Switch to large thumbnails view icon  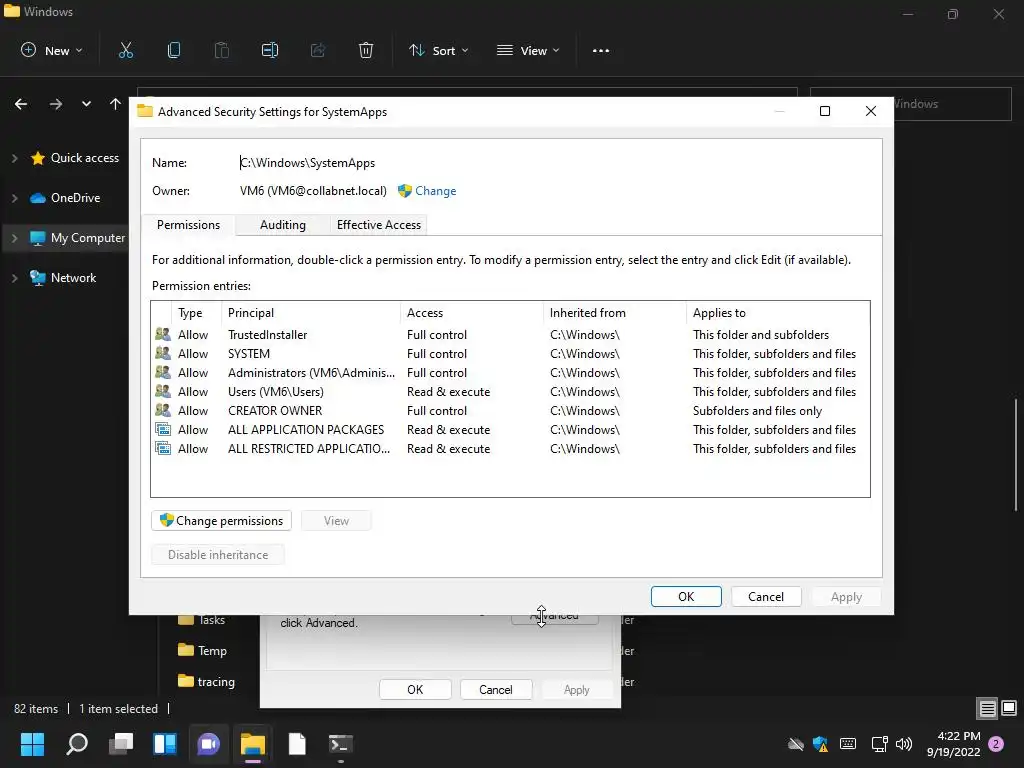(1009, 708)
